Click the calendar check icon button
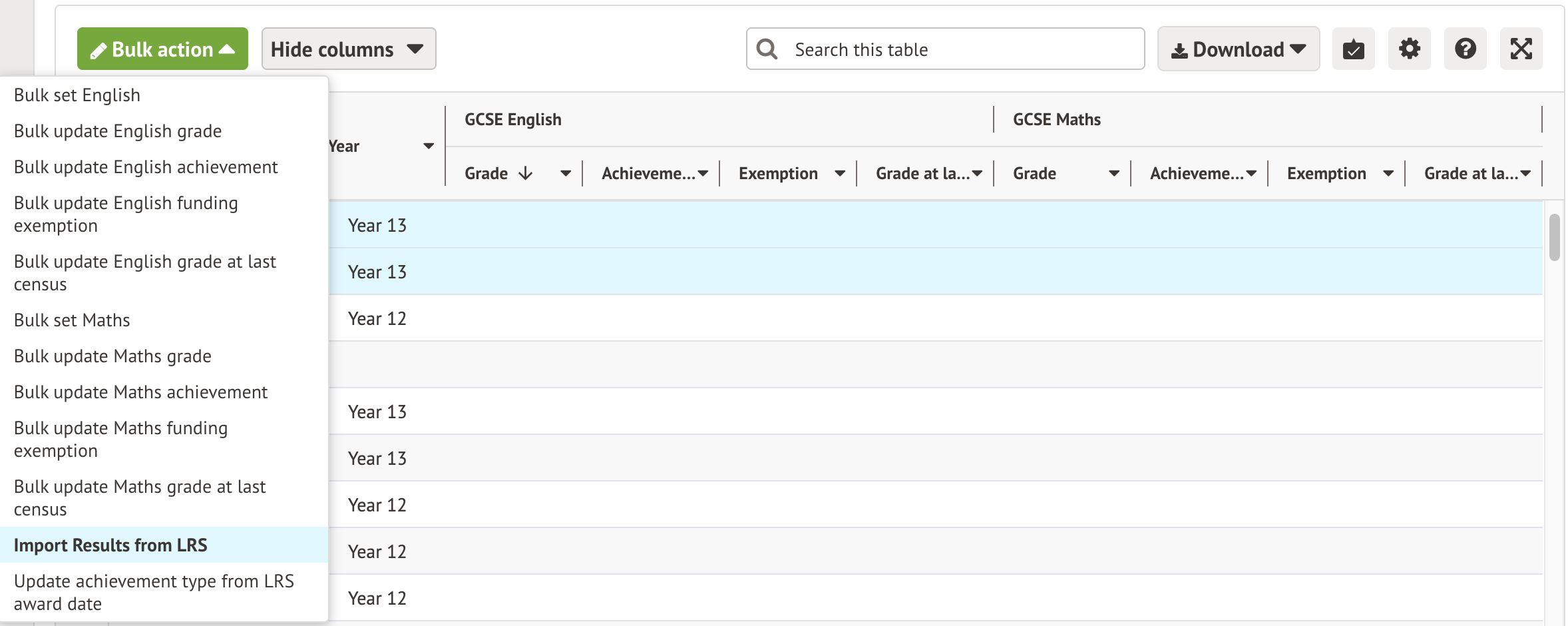Screen dimensions: 1568x626 pos(1353,49)
